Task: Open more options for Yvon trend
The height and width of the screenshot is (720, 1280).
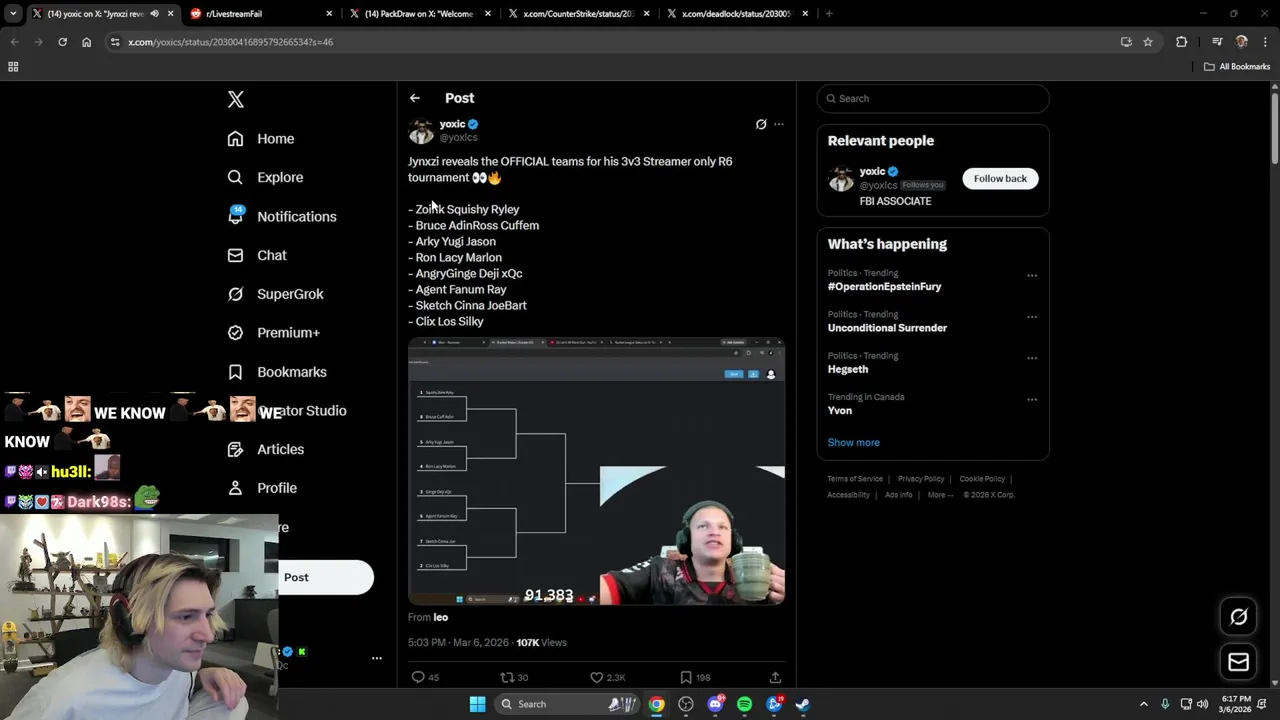Action: click(x=1032, y=399)
